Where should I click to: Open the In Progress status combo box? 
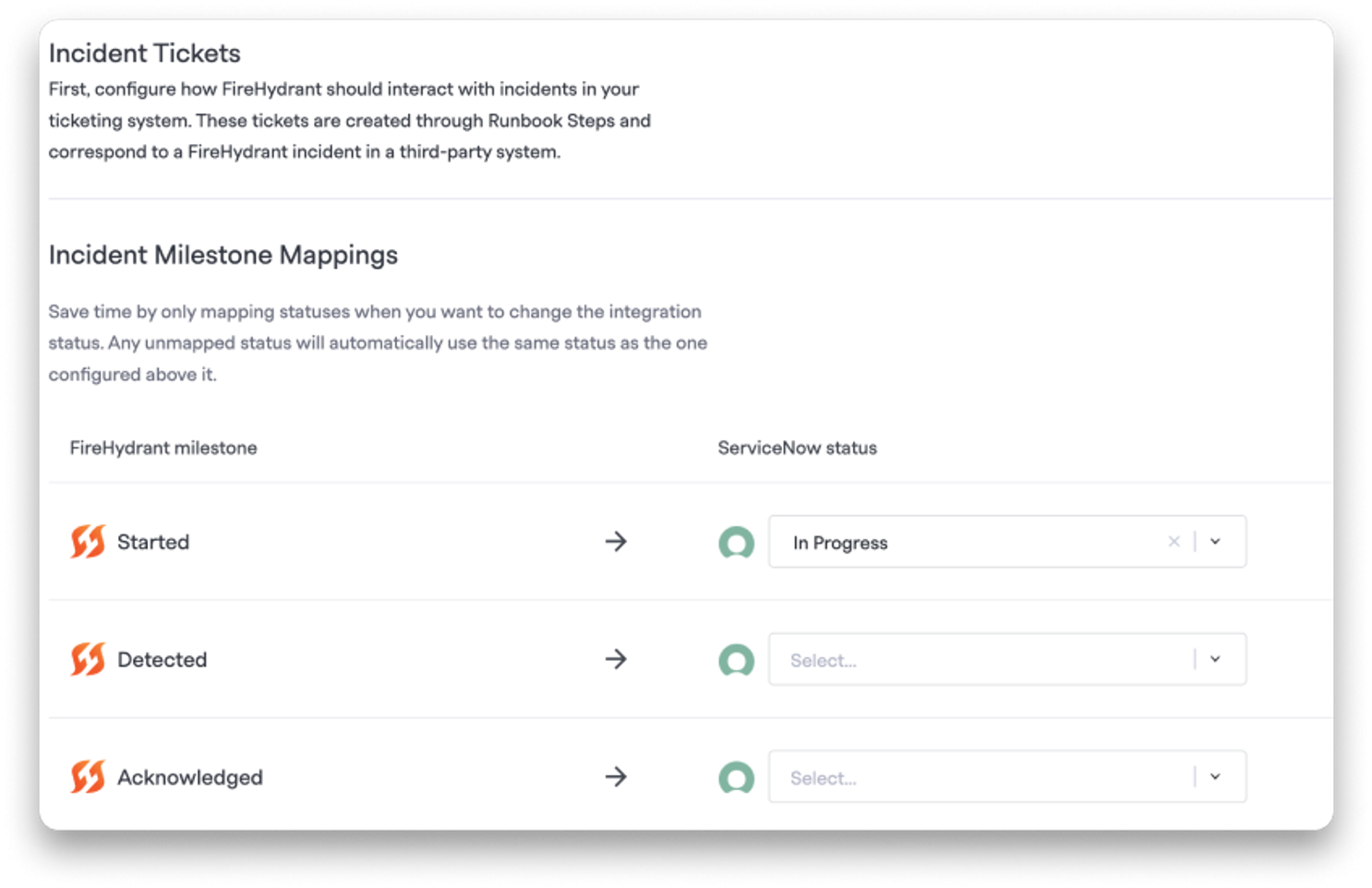coord(1007,542)
